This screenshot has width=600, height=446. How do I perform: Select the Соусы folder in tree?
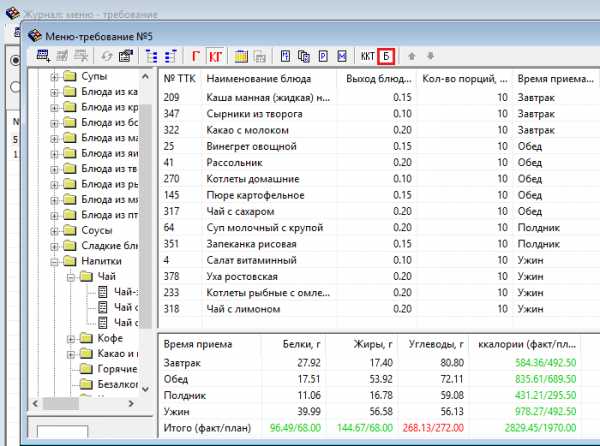click(x=96, y=230)
